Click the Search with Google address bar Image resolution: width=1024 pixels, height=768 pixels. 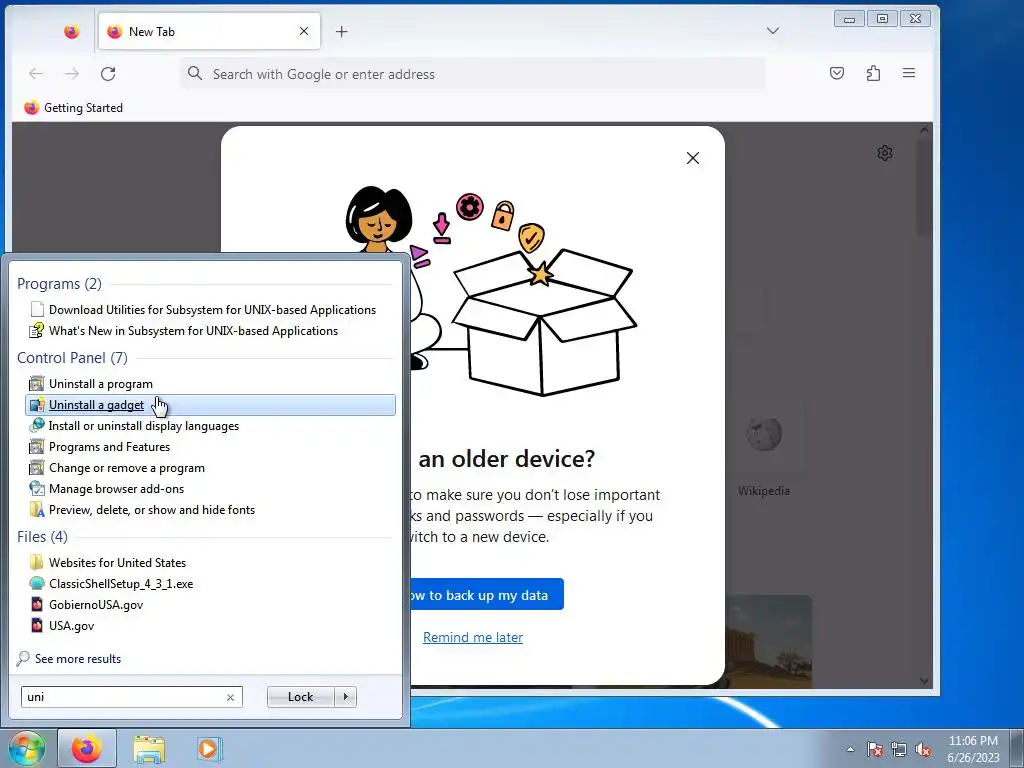pos(473,74)
